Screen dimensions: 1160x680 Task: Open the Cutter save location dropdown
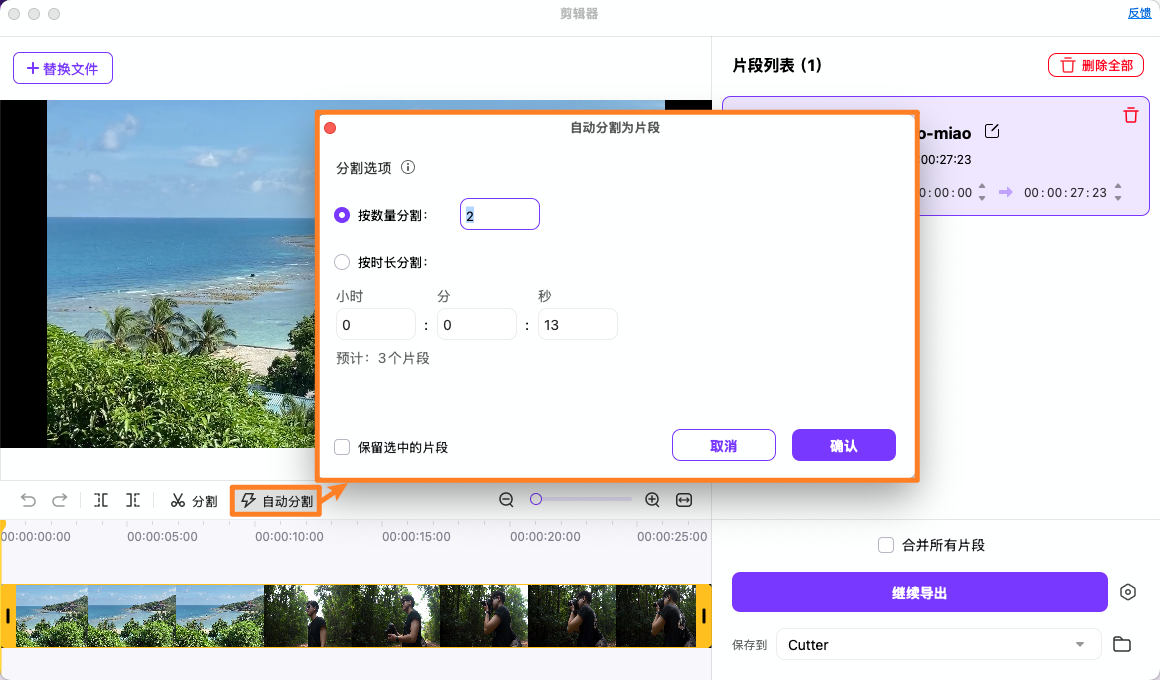(1081, 645)
